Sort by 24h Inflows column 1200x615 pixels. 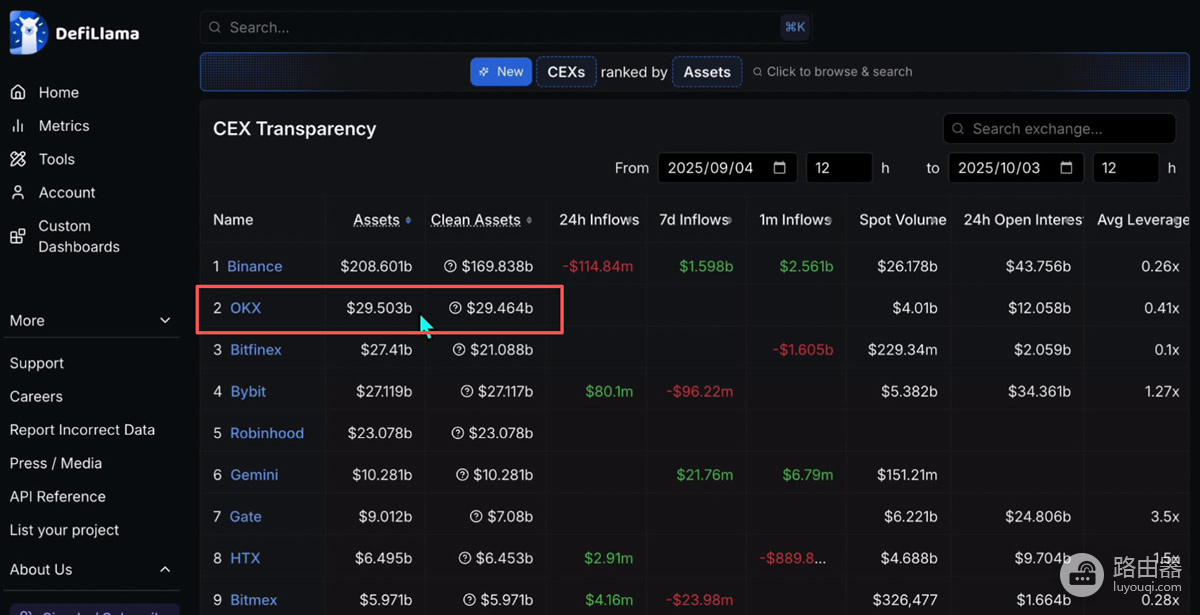(599, 220)
